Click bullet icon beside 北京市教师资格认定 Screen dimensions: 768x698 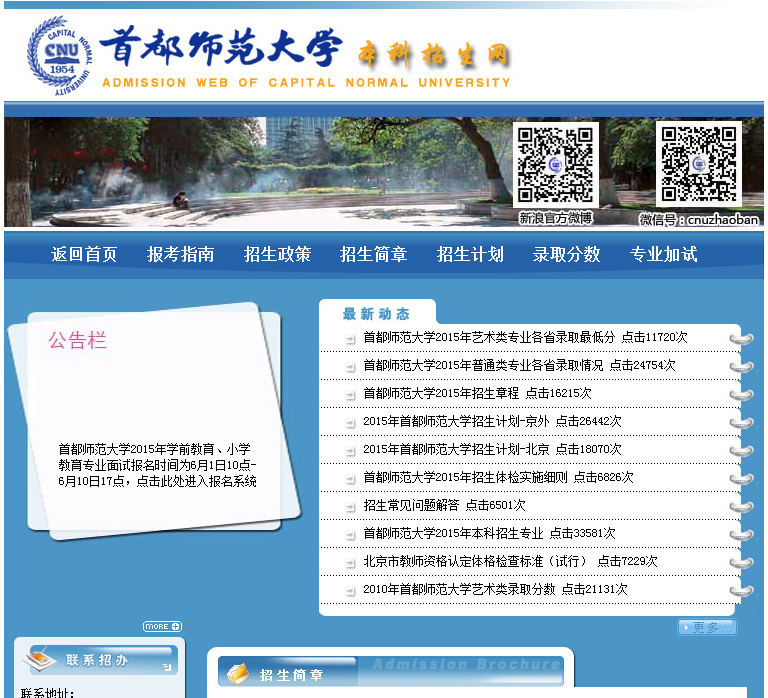(350, 562)
